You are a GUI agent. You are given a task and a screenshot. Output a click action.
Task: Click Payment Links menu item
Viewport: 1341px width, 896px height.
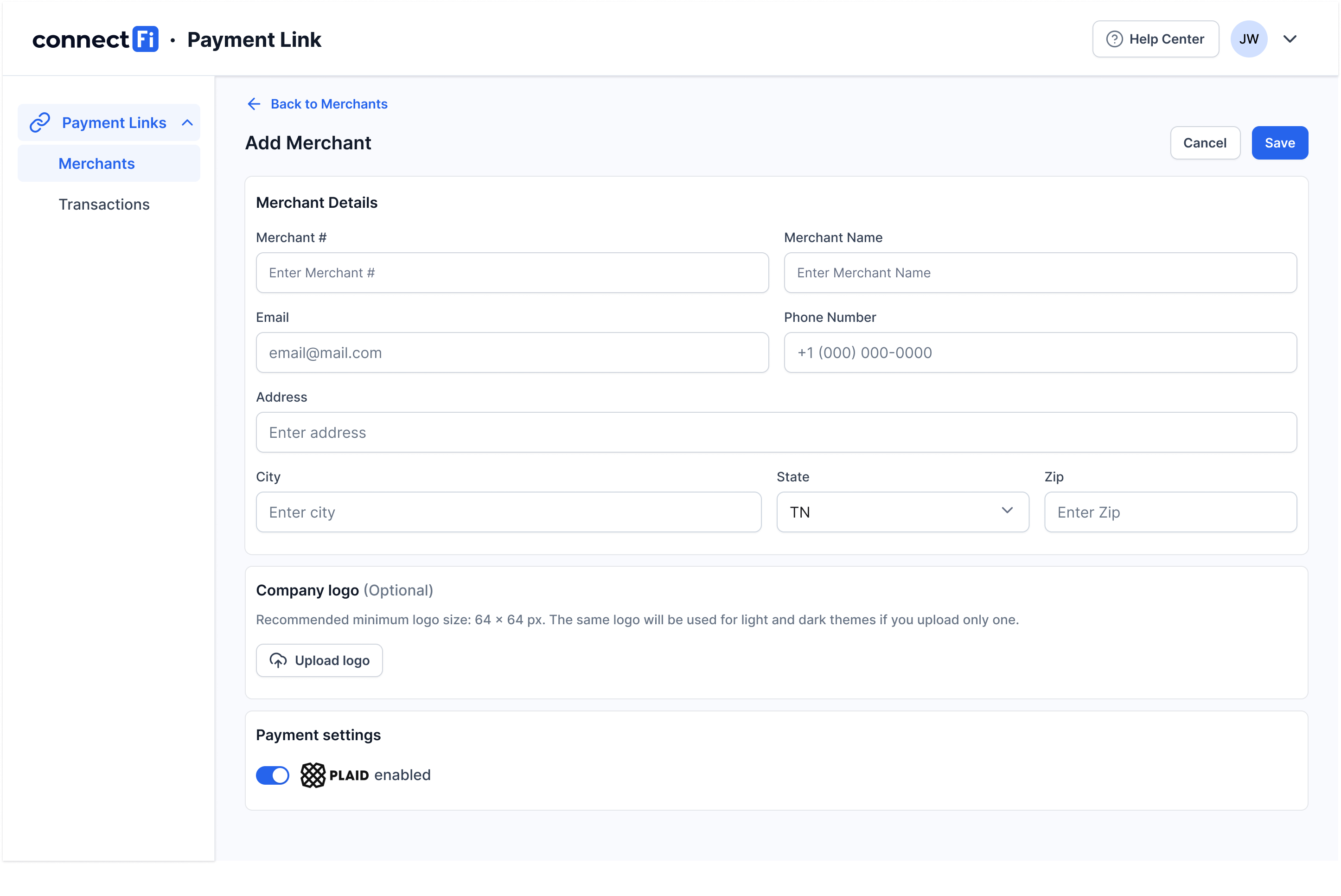click(x=109, y=122)
